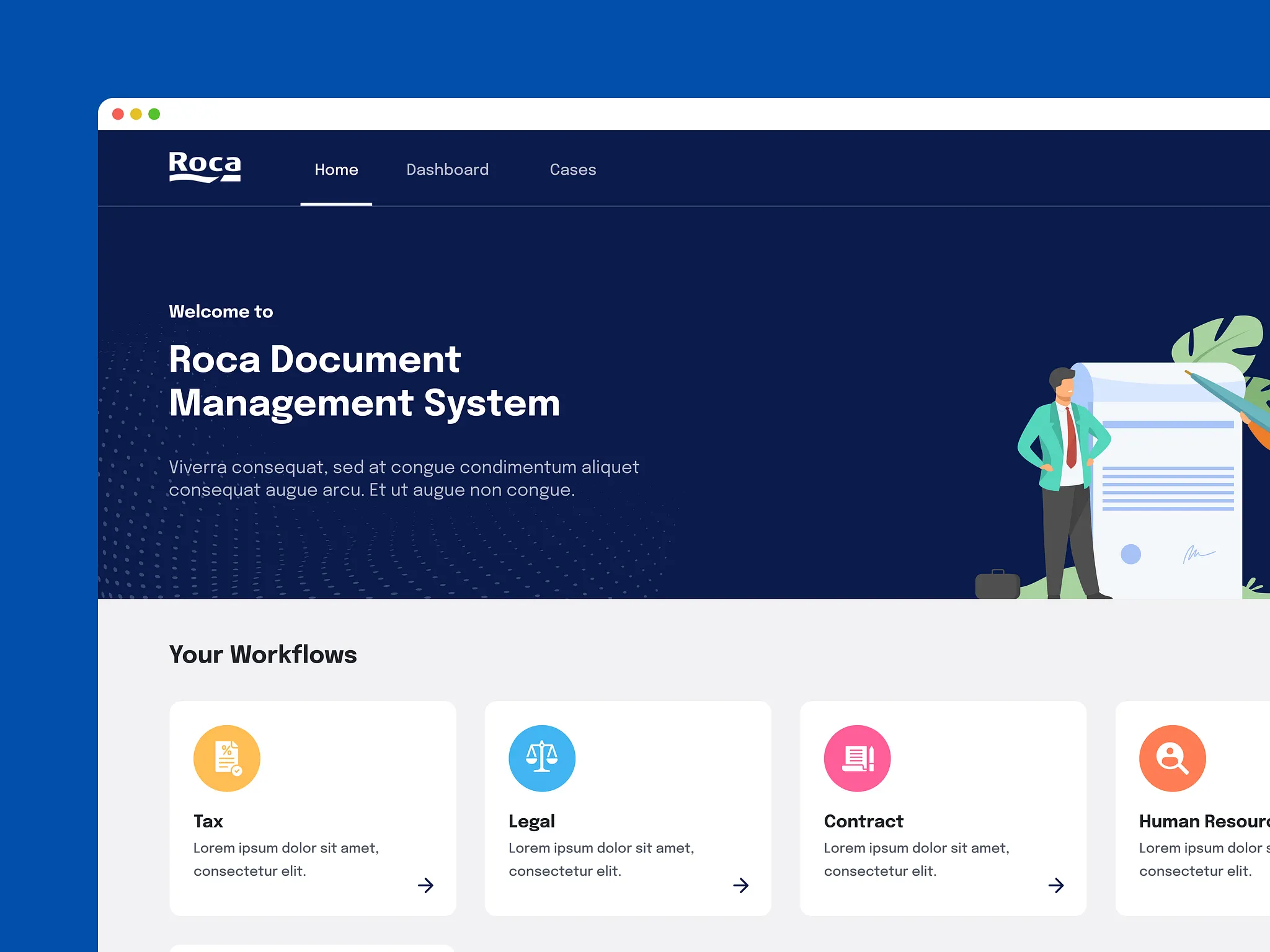Open the Contract workflow via arrow
Viewport: 1270px width, 952px height.
tap(1056, 885)
